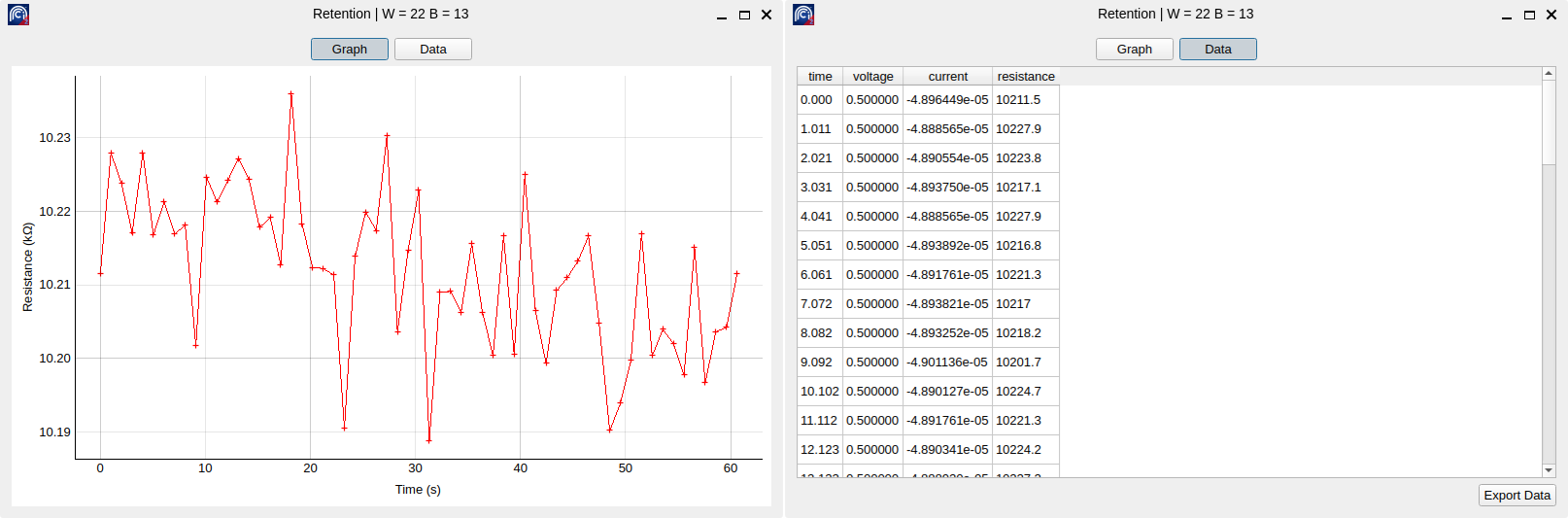Click resistance value 10224.2
1568x518 pixels.
(1026, 450)
